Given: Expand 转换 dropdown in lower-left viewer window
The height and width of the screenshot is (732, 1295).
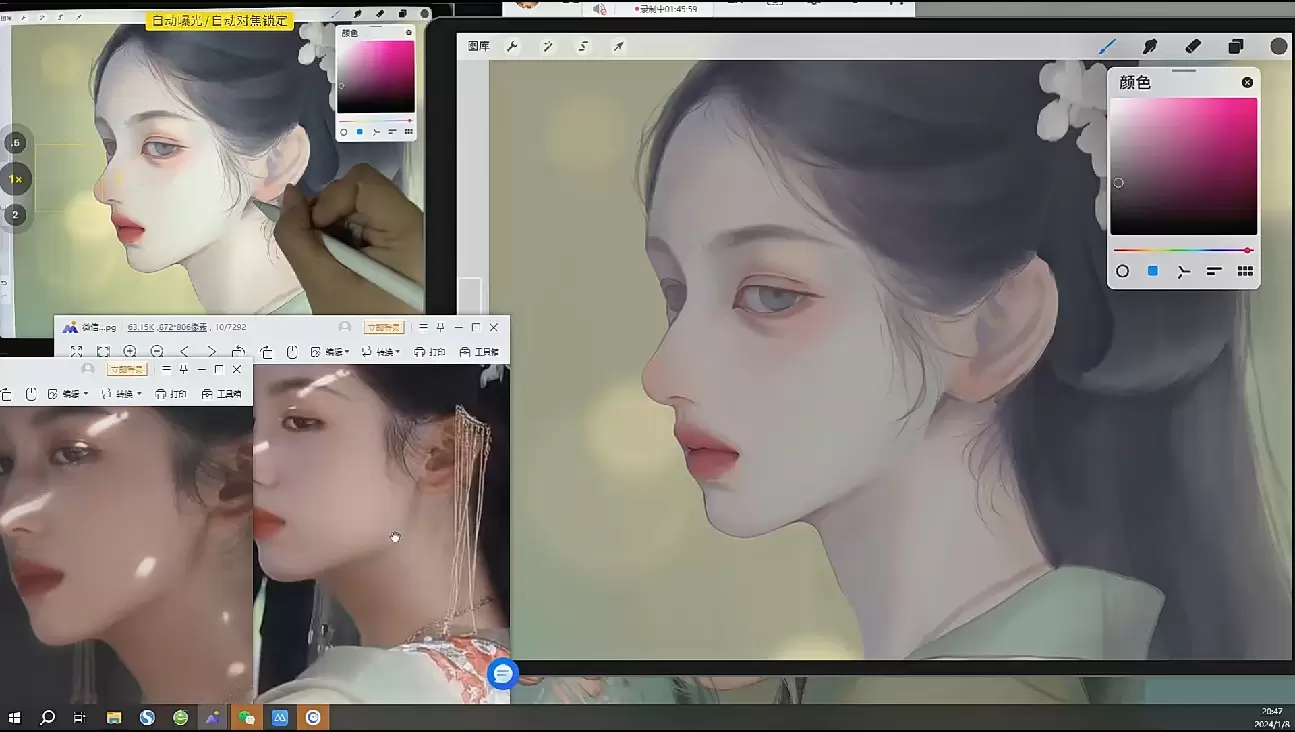Looking at the screenshot, I should [x=123, y=394].
